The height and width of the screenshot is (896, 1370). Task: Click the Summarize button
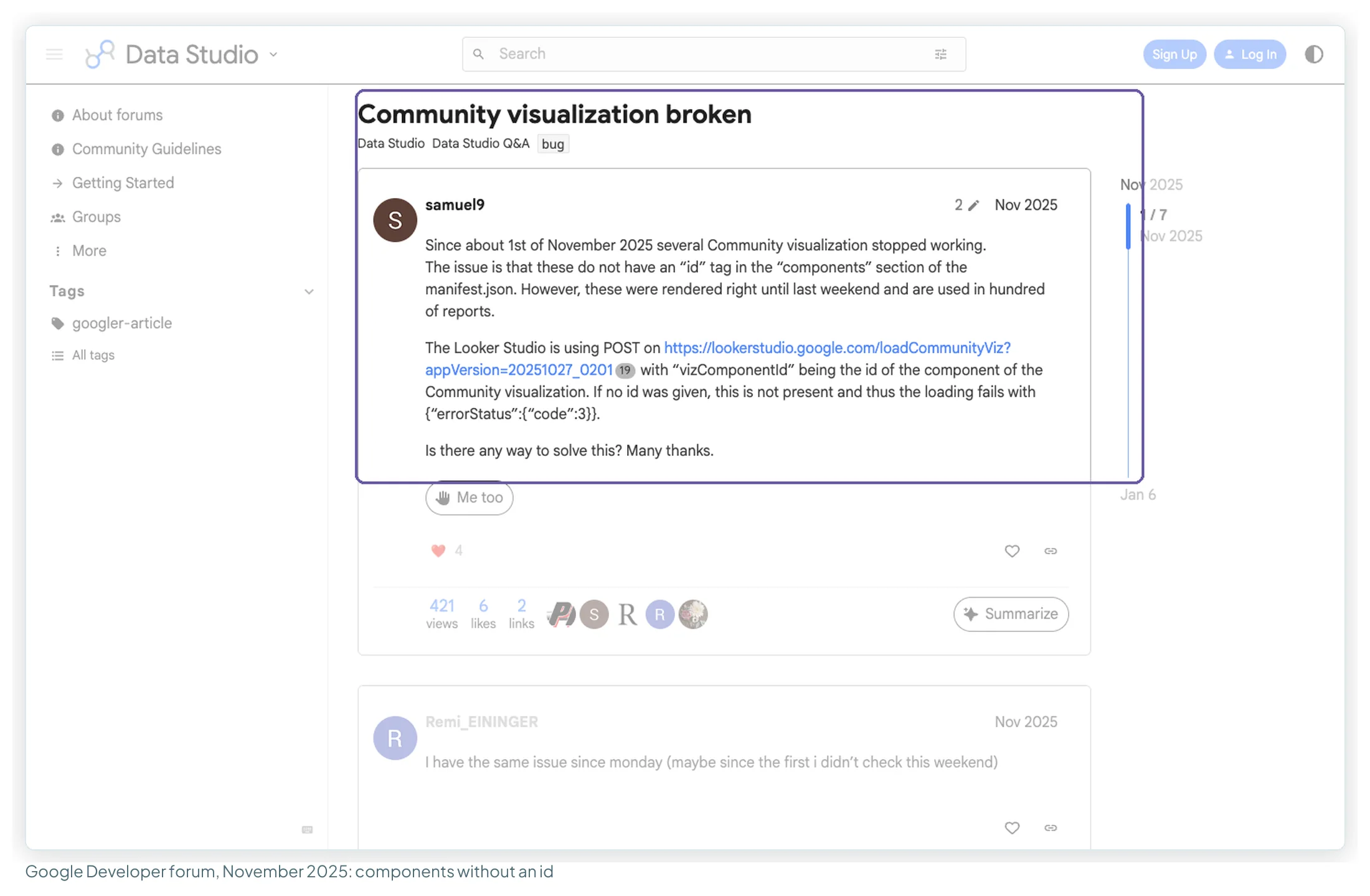[x=1011, y=614]
